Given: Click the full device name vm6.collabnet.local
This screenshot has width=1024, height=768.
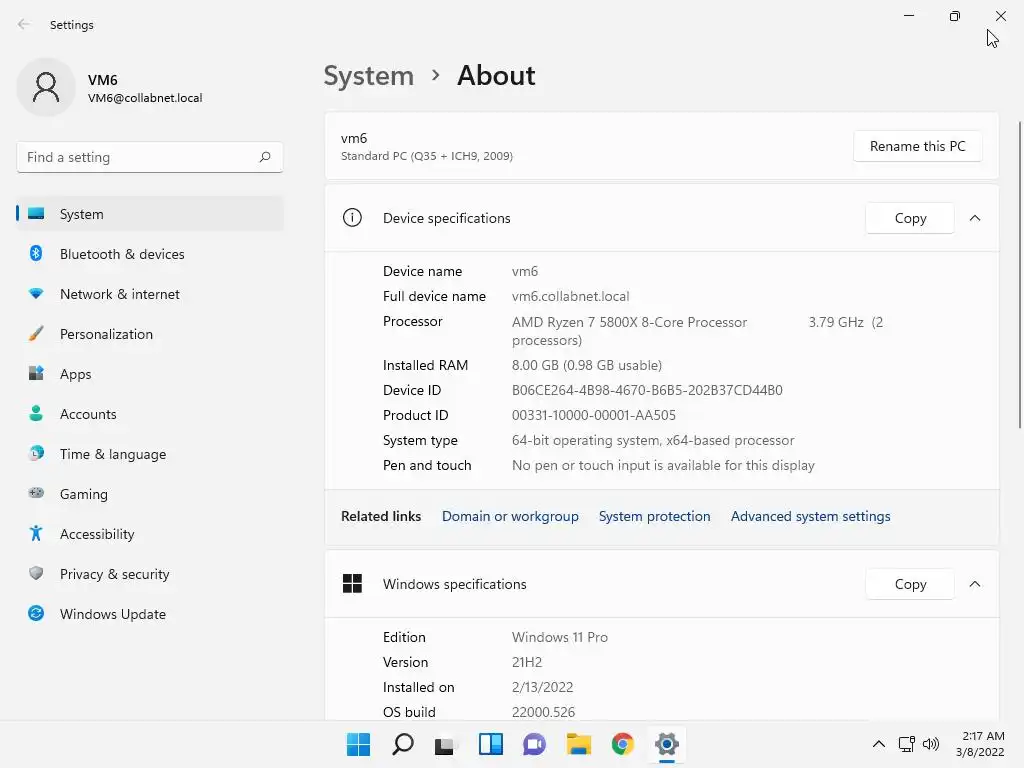Looking at the screenshot, I should coord(570,296).
